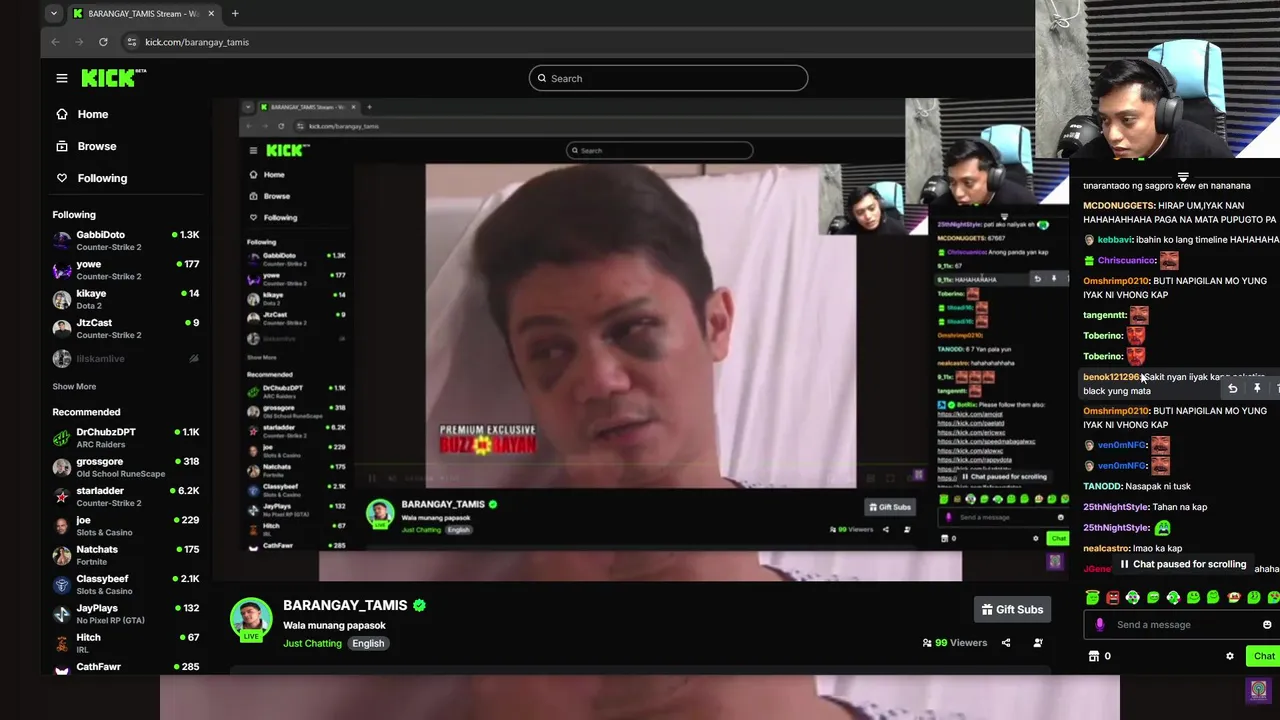Open offline iilskamlive channel
Screen dimensions: 1280x720
pyautogui.click(x=126, y=358)
